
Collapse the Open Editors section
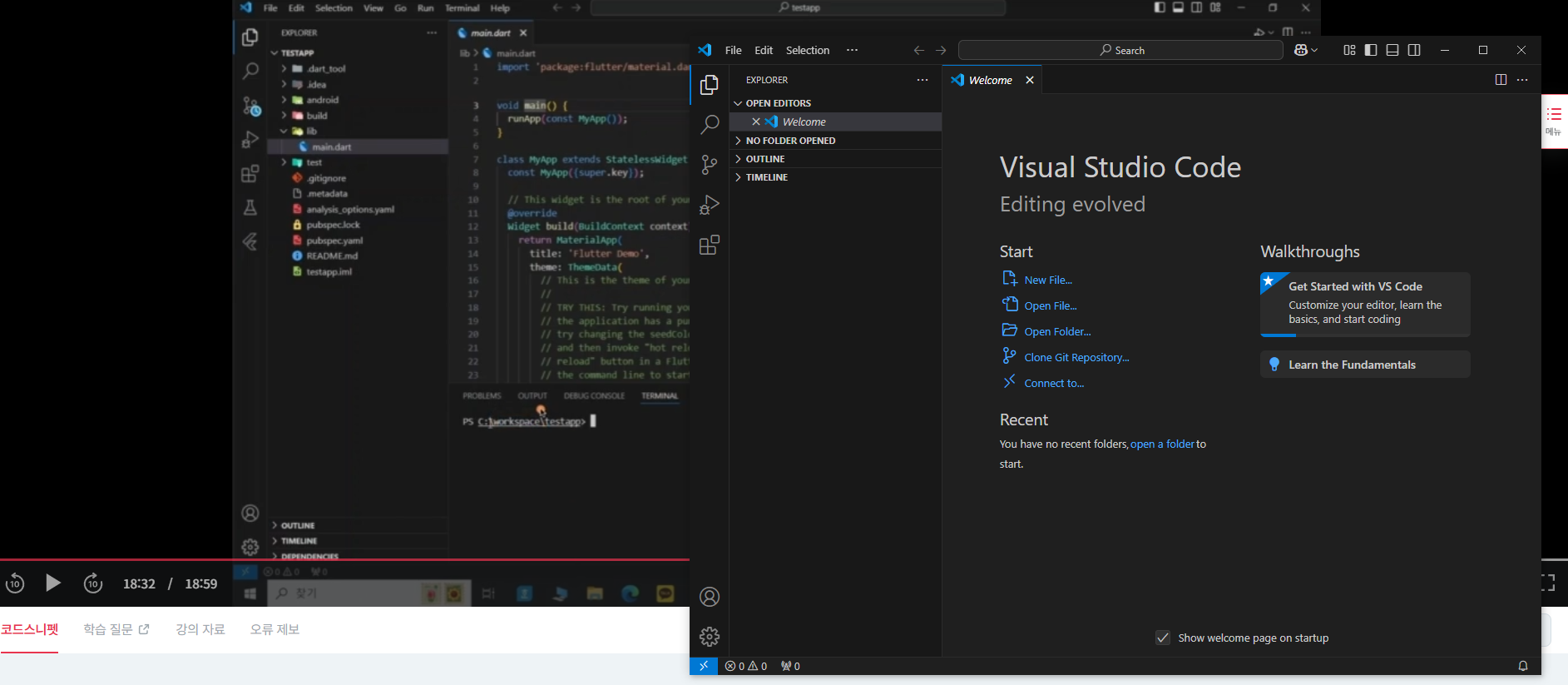pos(835,103)
